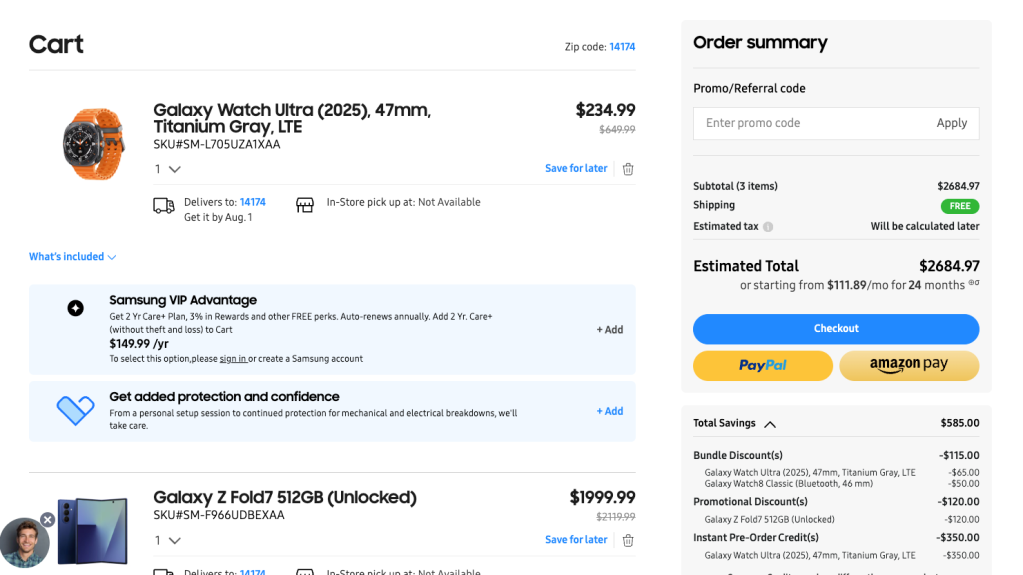Open Galaxy Z Fold7 quantity dropdown
Screen dimensions: 1023x575
pyautogui.click(x=168, y=540)
